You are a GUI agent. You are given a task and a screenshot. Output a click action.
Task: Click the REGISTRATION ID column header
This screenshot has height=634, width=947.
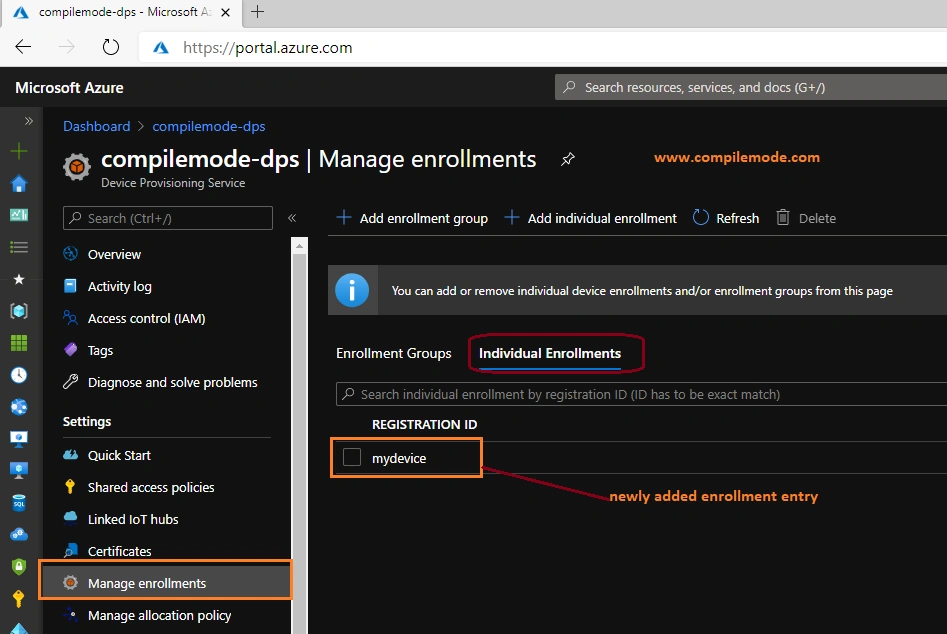425,424
